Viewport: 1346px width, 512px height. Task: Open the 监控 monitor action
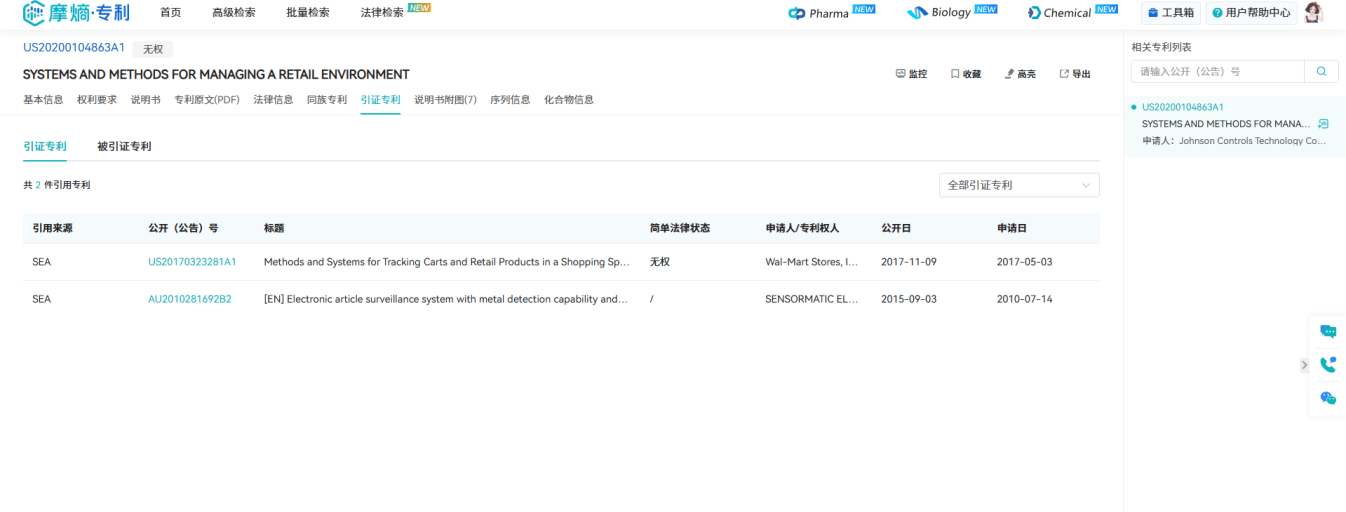(911, 74)
